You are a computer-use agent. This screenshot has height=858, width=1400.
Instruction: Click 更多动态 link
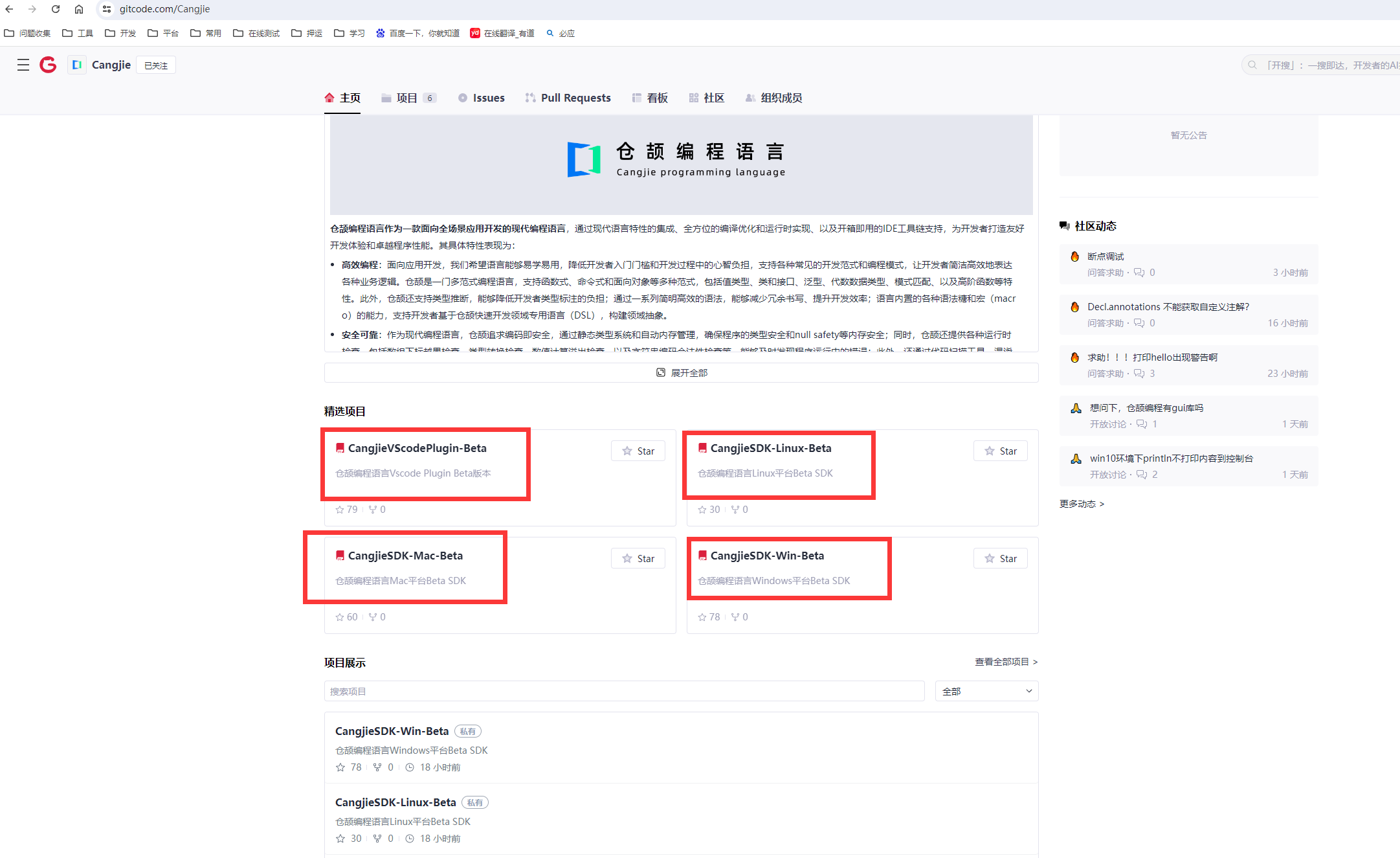pyautogui.click(x=1082, y=504)
